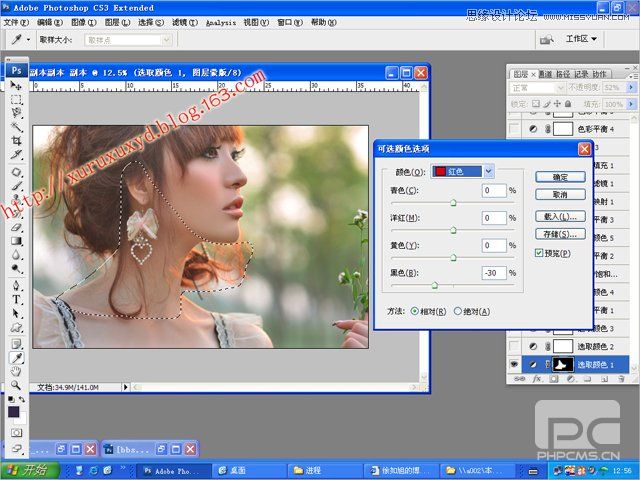
Task: Open the layer blend mode dropdown 正常
Action: pos(537,88)
